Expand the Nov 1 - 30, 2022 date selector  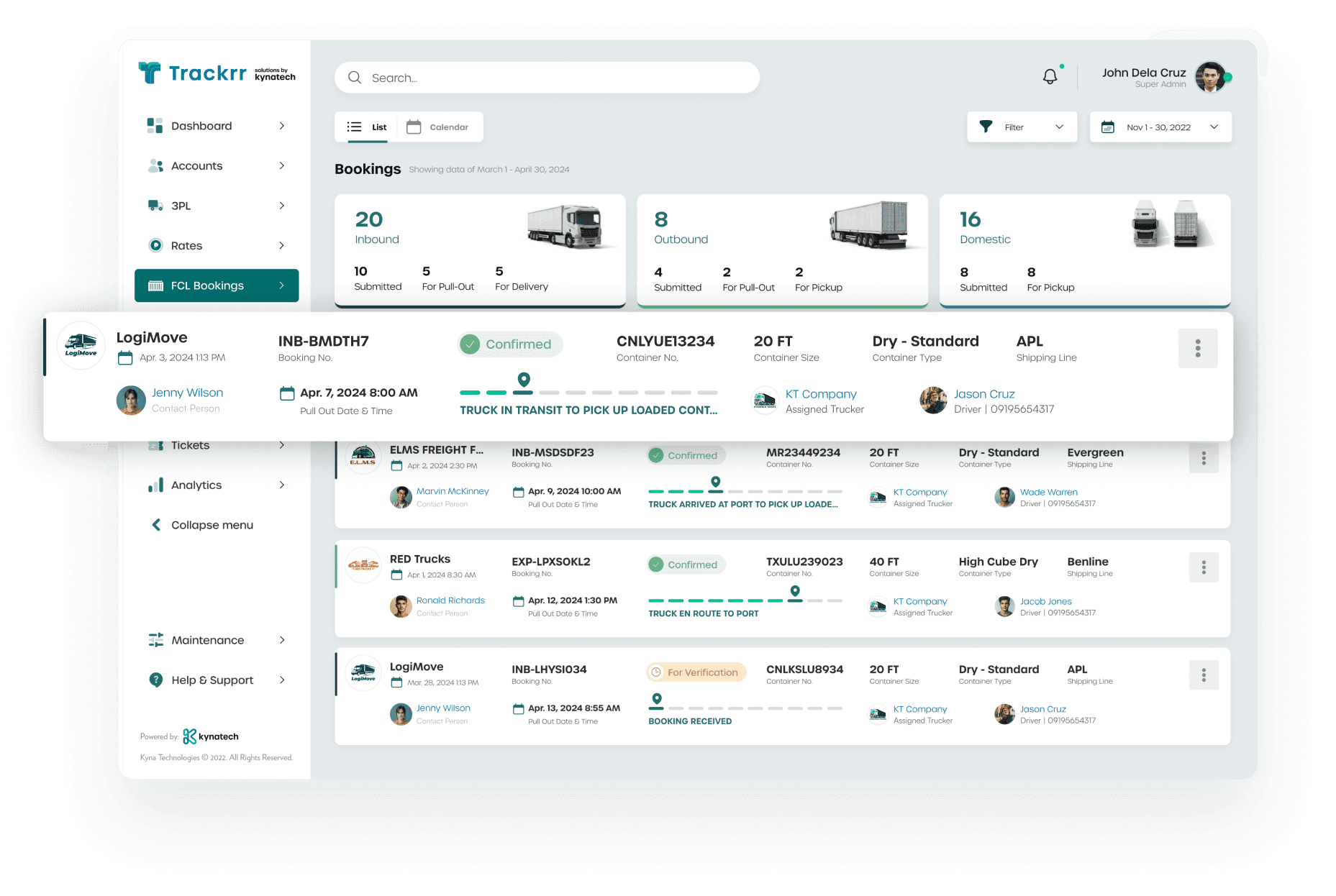pos(1159,127)
